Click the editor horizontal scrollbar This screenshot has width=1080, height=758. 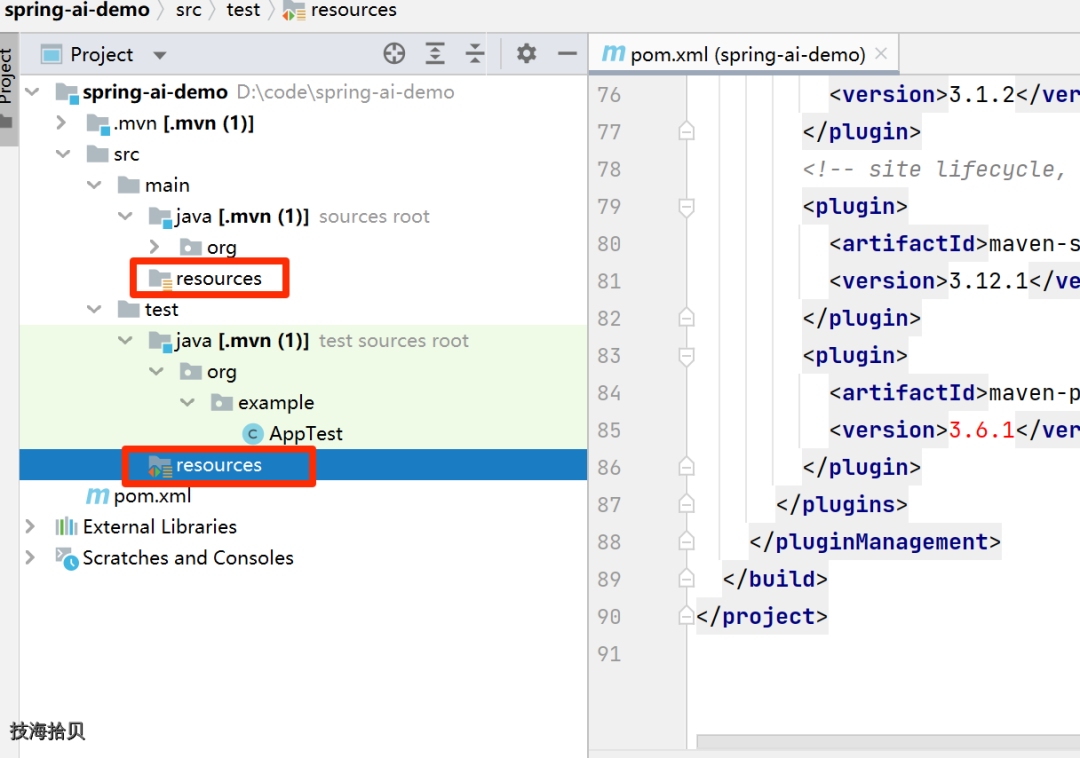coord(888,741)
